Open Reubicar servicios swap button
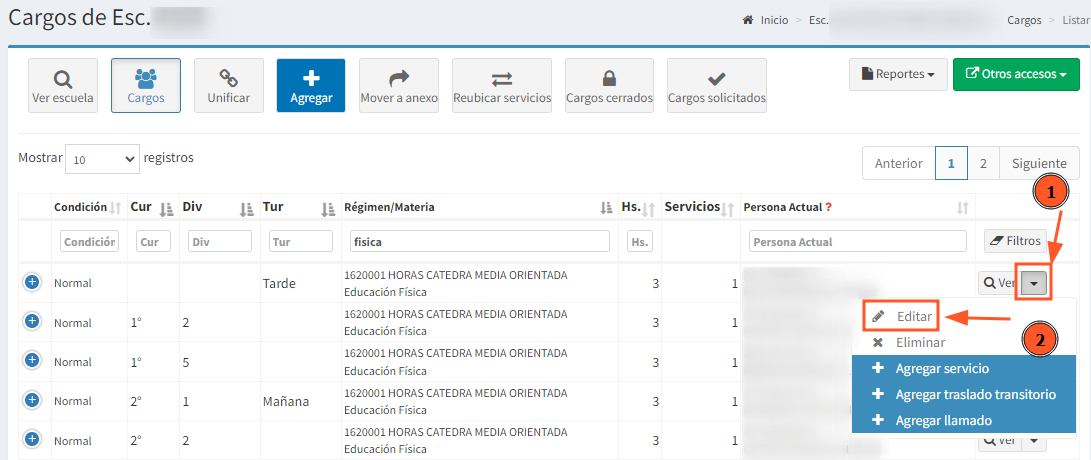Viewport: 1091px width, 460px height. pyautogui.click(x=502, y=86)
